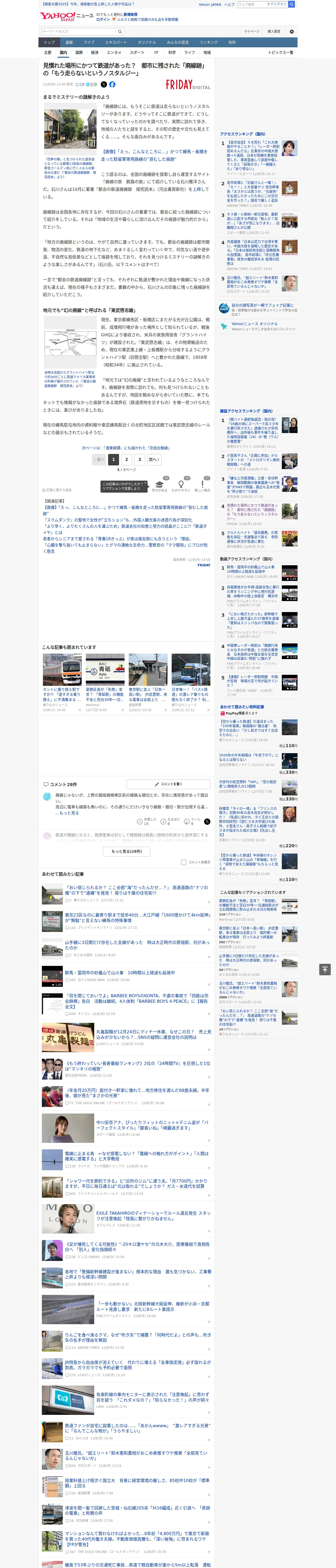This screenshot has width=336, height=1568.
Task: Open the 青砥 Aoto station sign thumbnail
Action: click(105, 670)
